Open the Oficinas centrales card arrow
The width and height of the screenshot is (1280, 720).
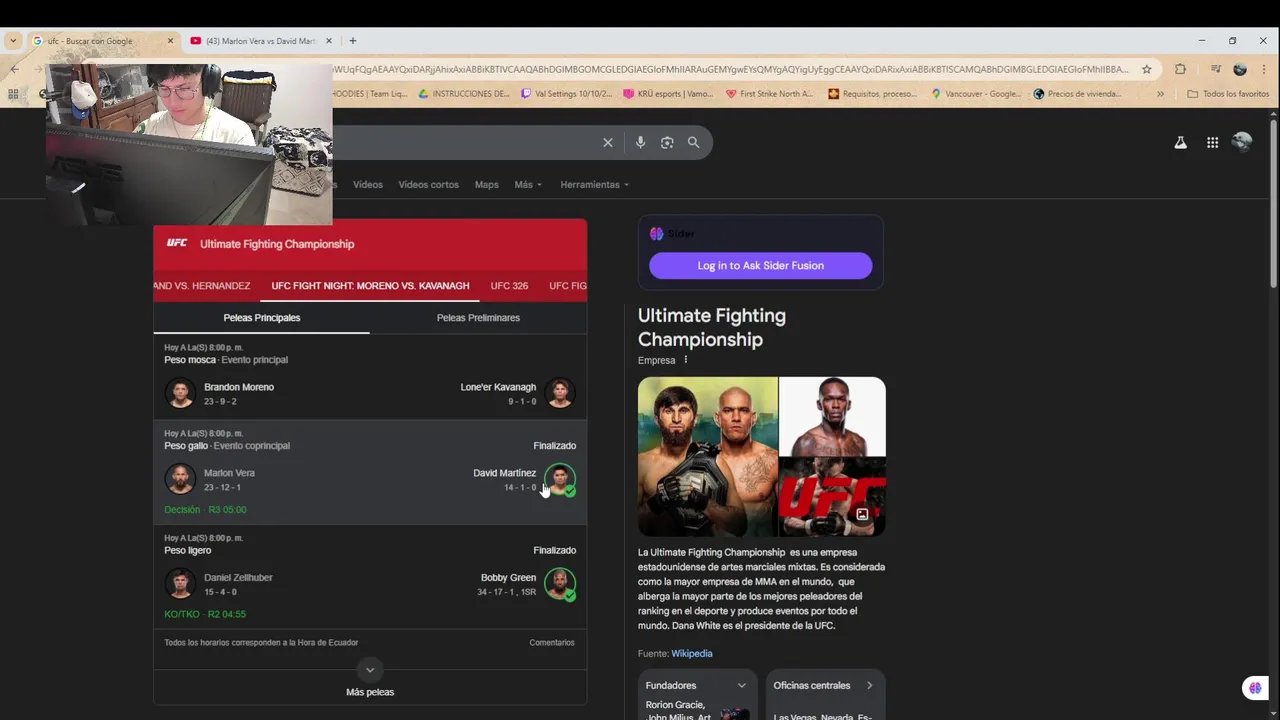pos(869,685)
